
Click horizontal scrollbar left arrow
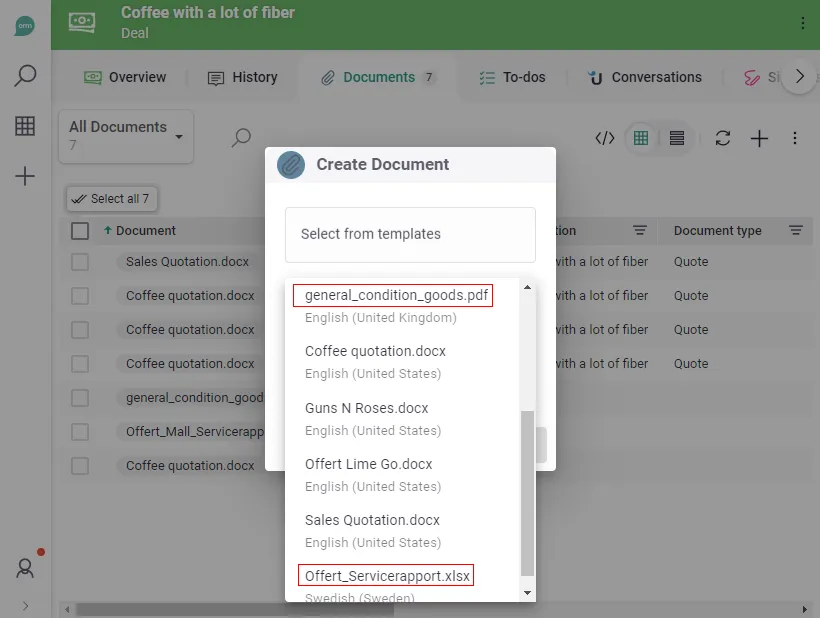pyautogui.click(x=66, y=609)
